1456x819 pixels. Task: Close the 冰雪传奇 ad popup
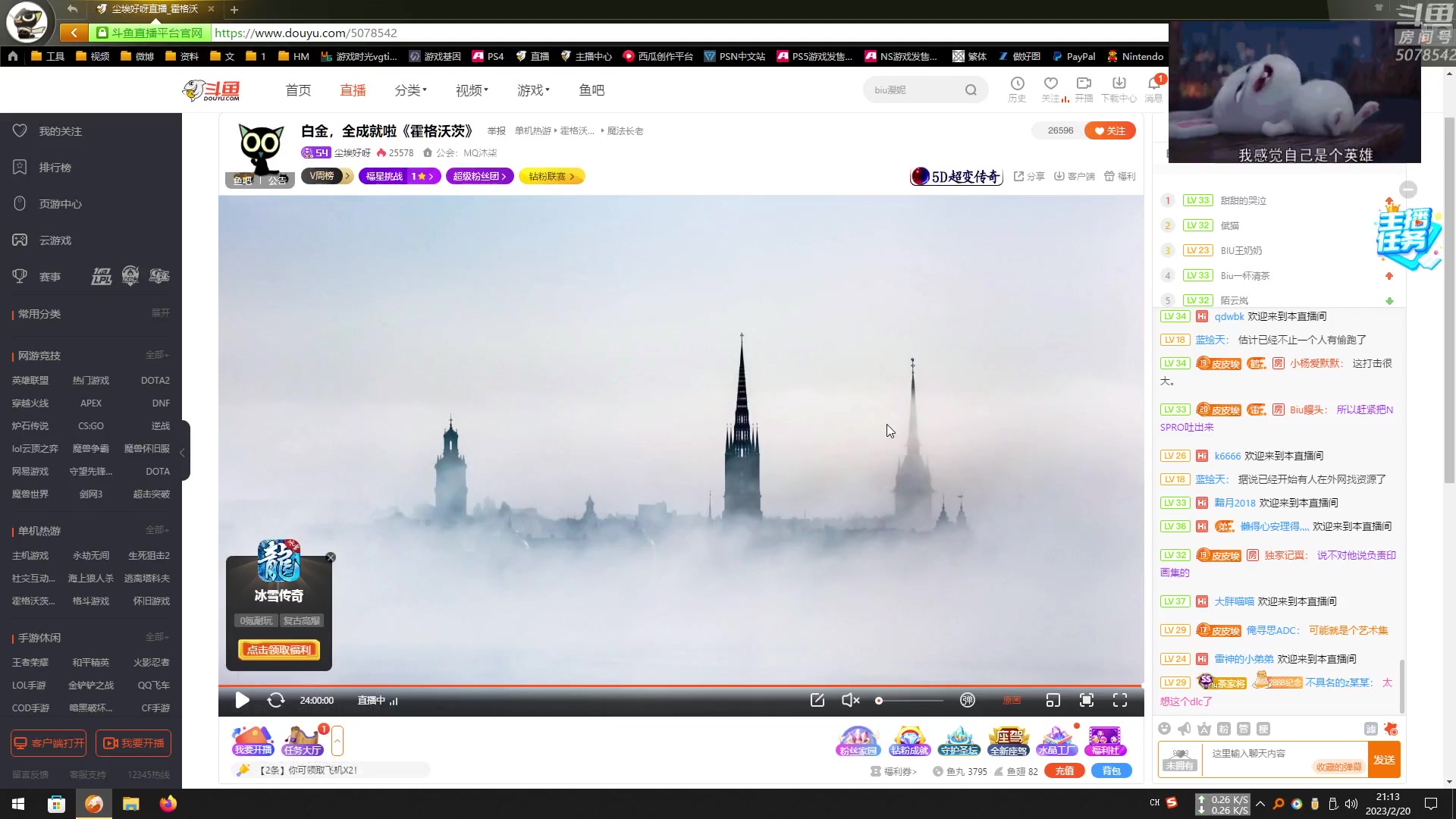point(331,557)
